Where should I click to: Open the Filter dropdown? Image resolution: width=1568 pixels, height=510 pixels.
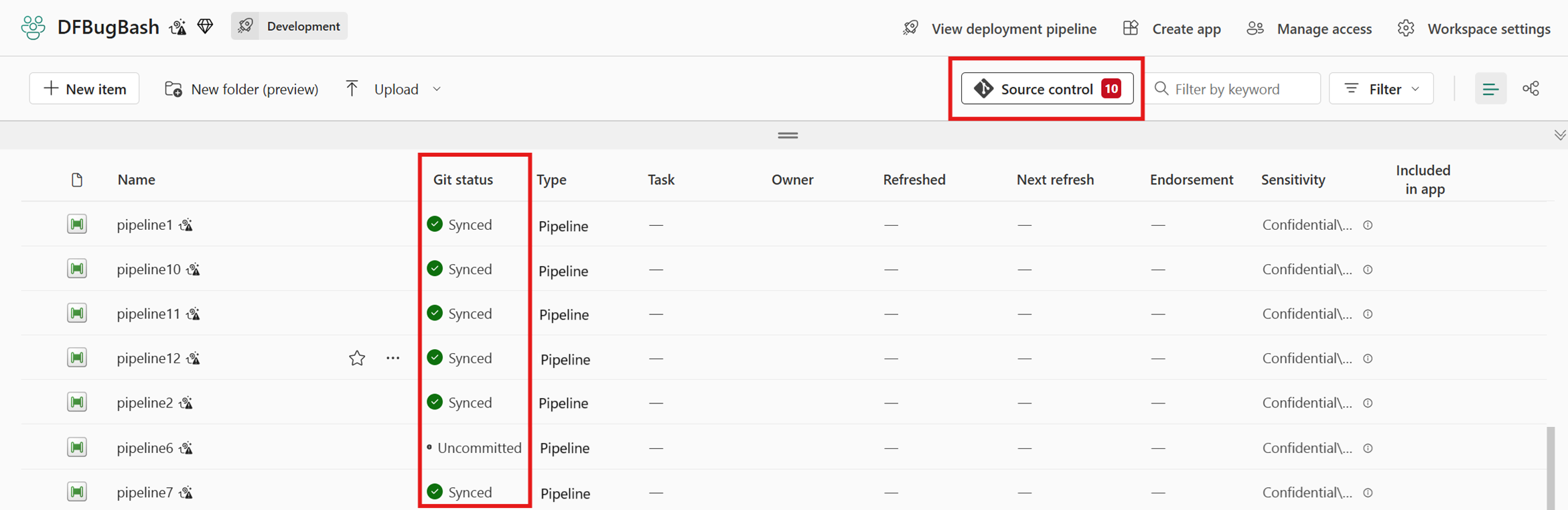pyautogui.click(x=1381, y=89)
